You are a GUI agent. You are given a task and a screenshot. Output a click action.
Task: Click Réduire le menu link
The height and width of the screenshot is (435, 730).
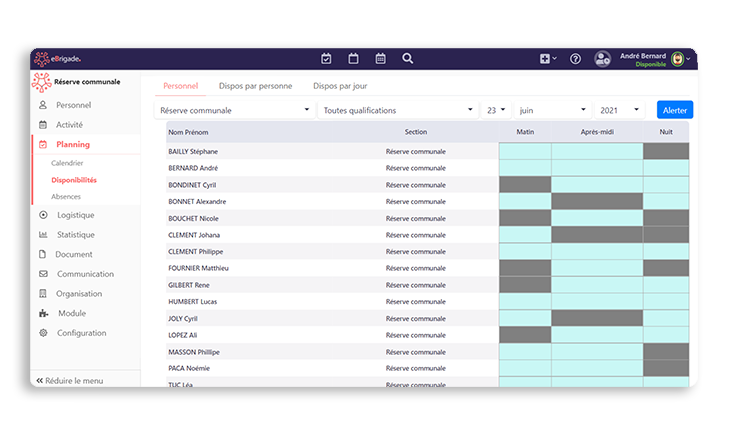tap(70, 381)
